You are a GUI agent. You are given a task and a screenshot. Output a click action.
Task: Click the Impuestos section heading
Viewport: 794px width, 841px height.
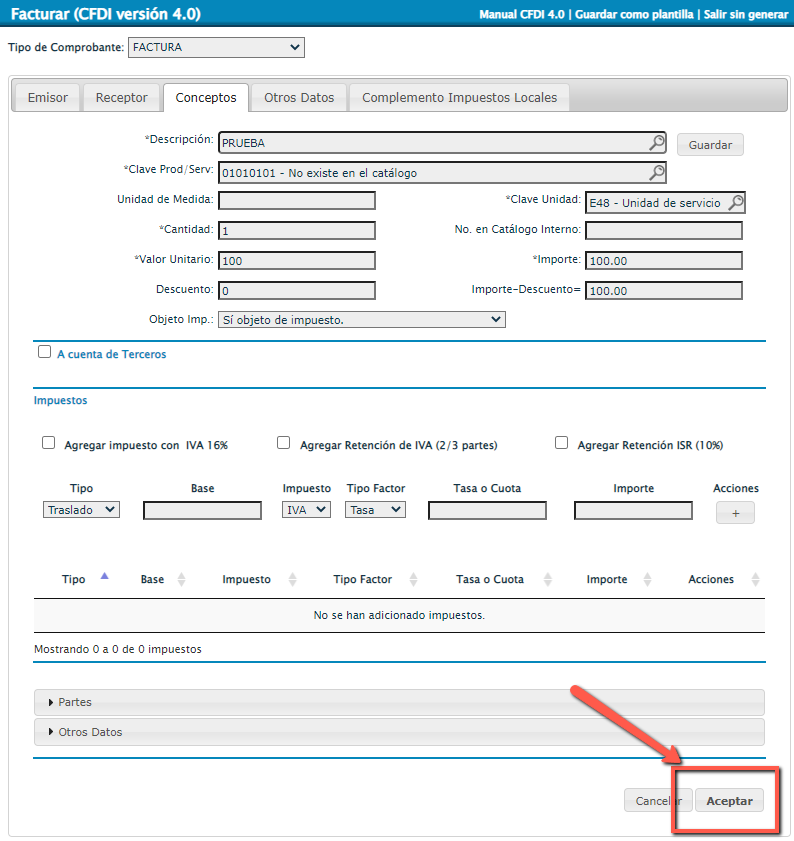coord(60,400)
